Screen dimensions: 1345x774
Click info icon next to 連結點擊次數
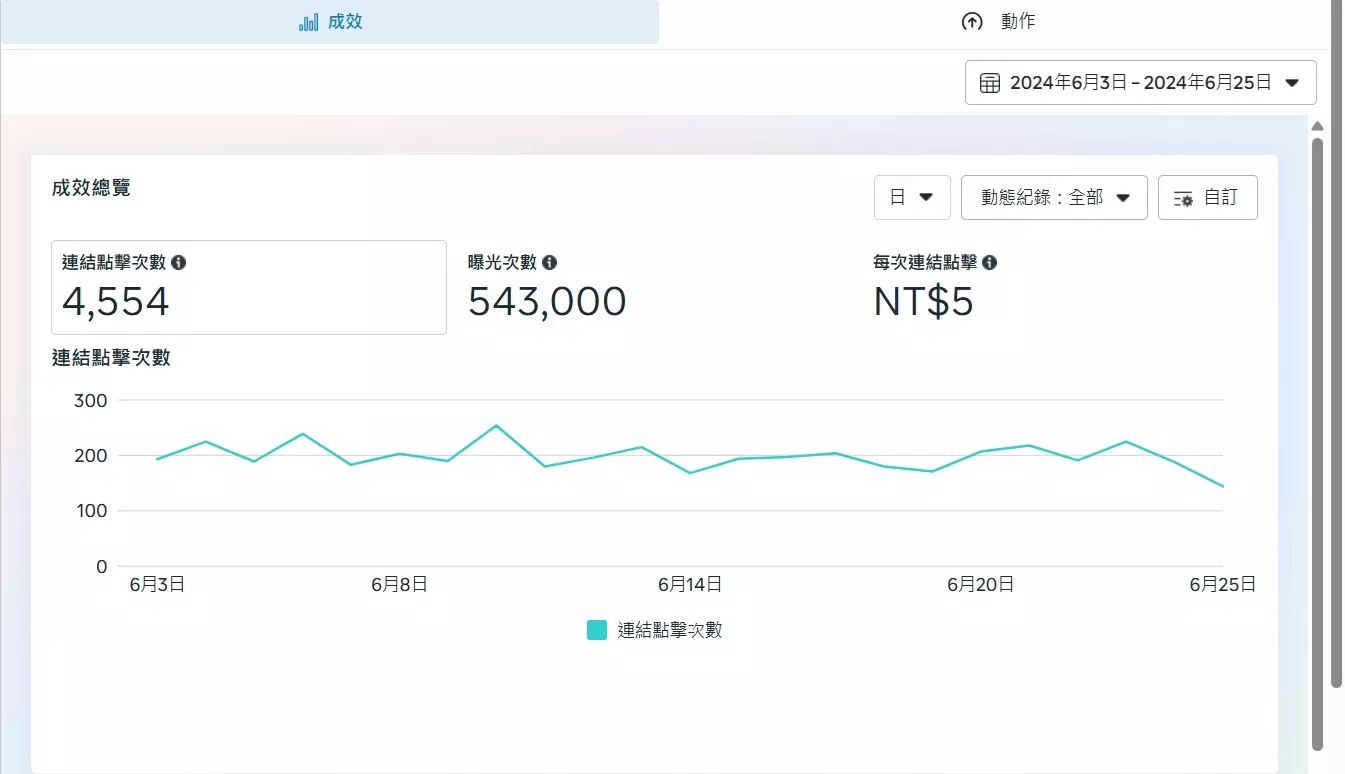[179, 262]
